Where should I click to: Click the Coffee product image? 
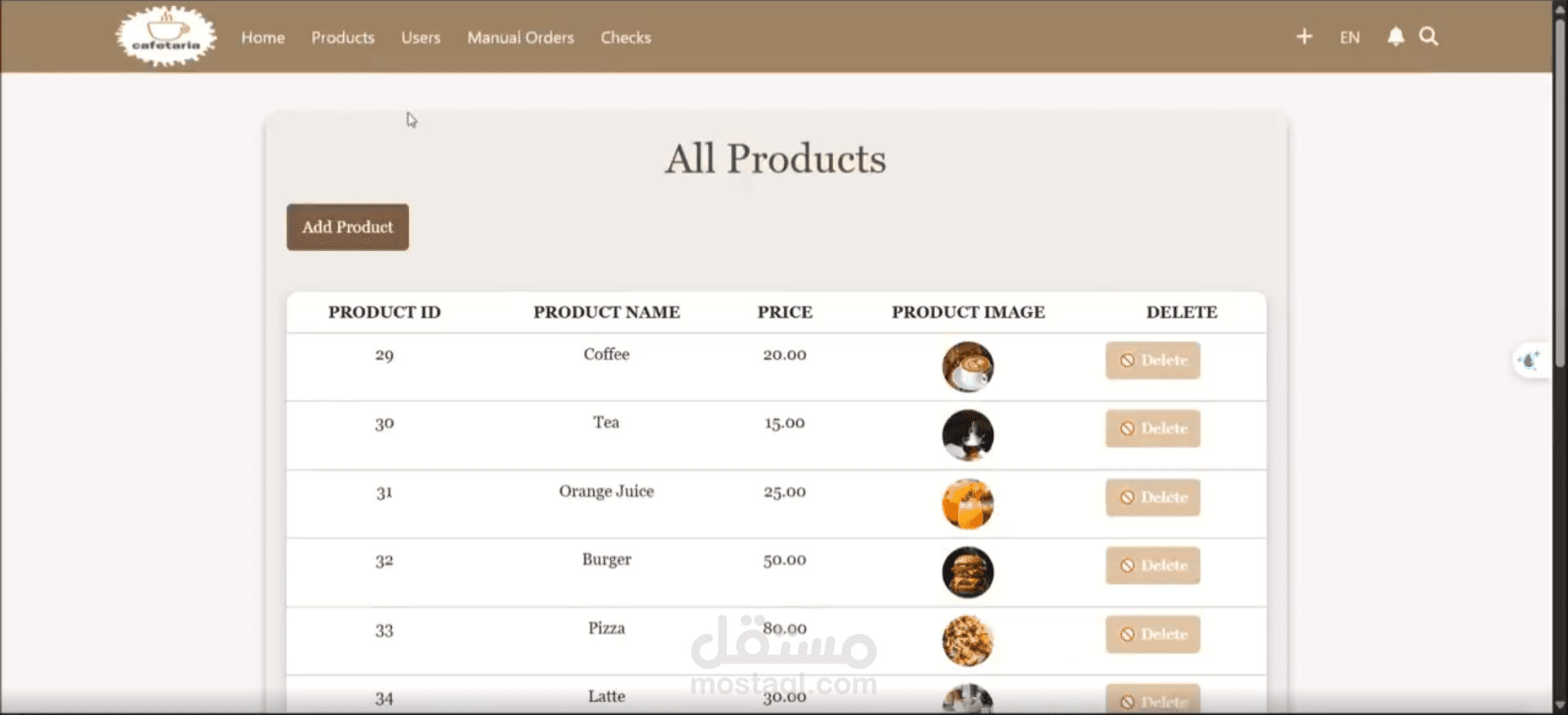(968, 367)
